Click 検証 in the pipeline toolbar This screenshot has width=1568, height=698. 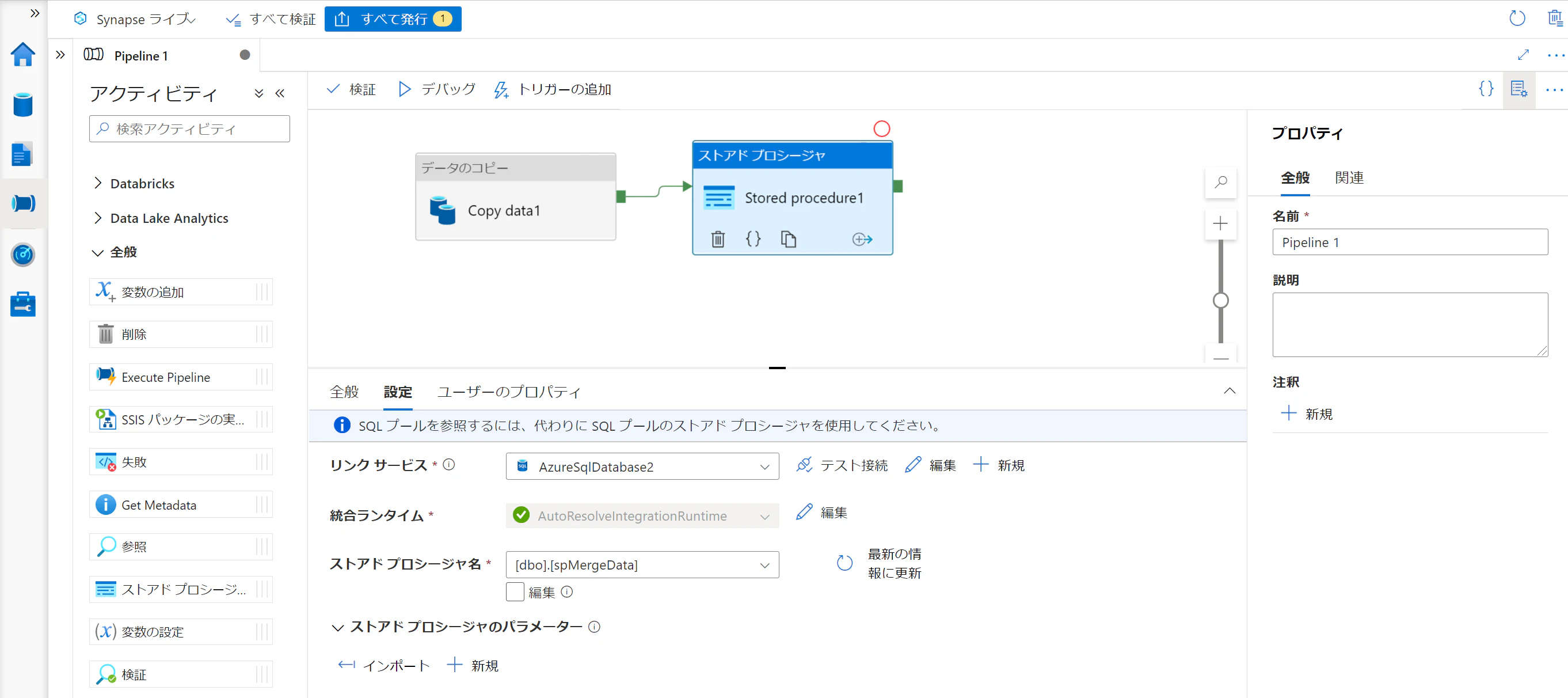pos(351,89)
